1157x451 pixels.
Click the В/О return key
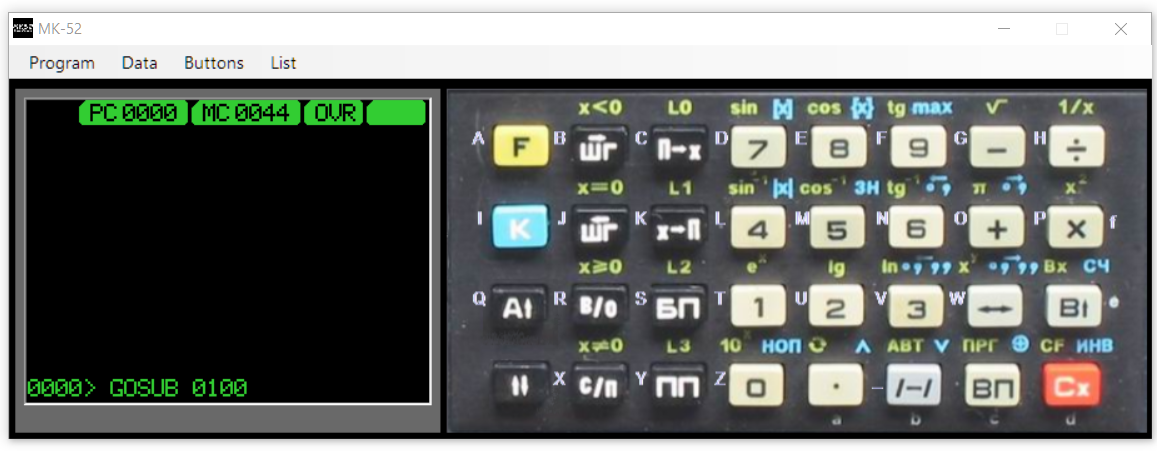tap(599, 307)
